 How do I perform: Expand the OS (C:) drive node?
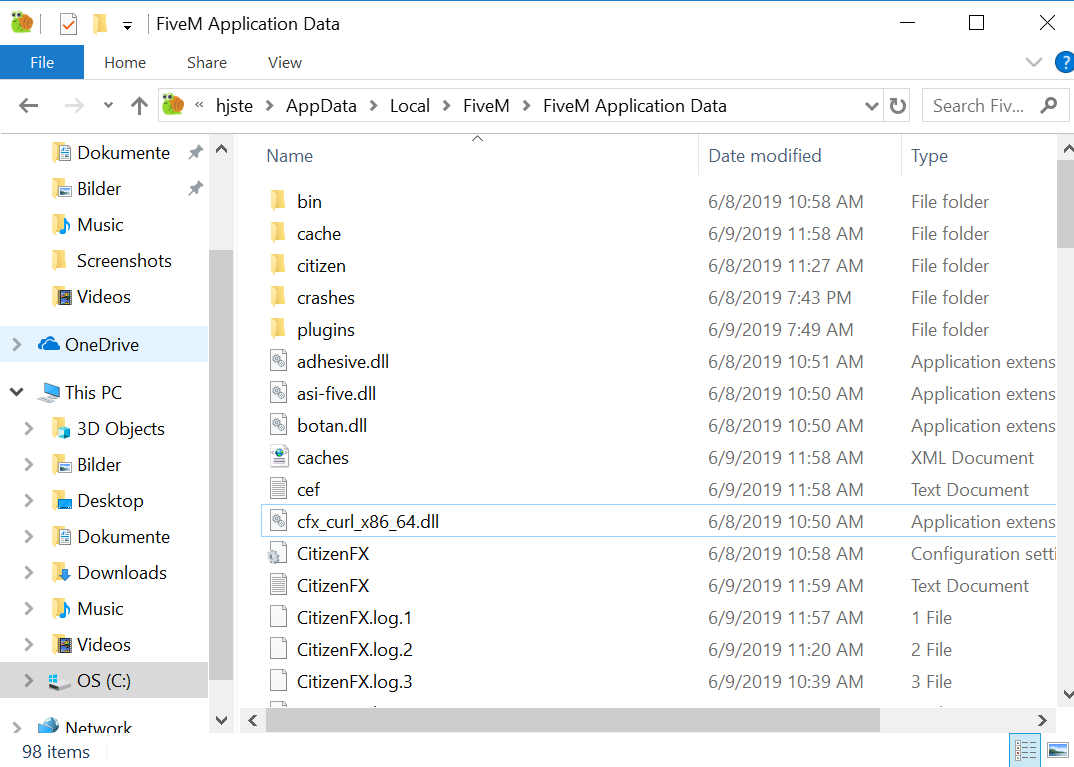pyautogui.click(x=29, y=681)
